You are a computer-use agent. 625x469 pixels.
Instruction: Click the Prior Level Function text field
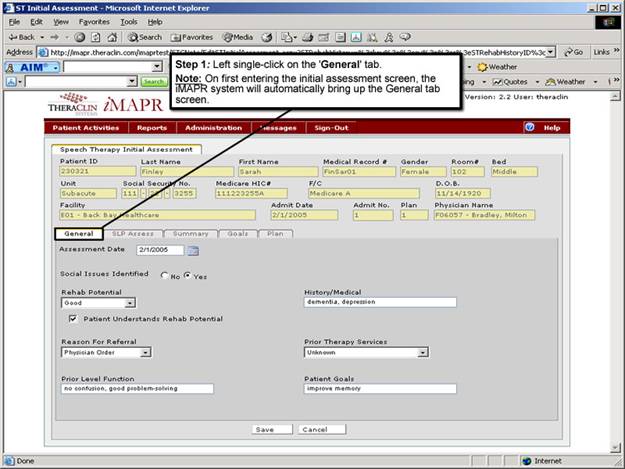(137, 389)
